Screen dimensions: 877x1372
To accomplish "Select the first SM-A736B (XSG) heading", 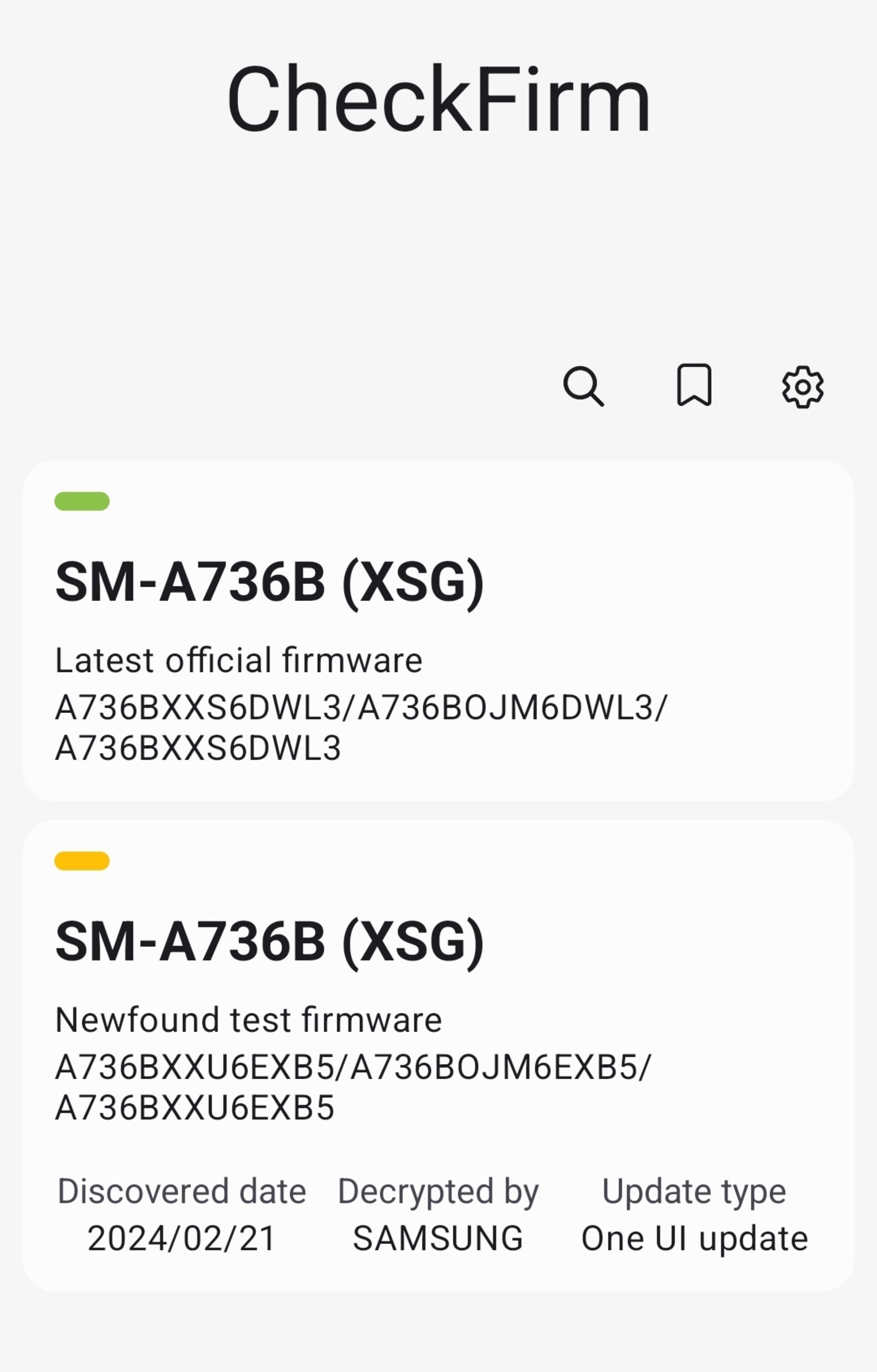I will coord(269,583).
